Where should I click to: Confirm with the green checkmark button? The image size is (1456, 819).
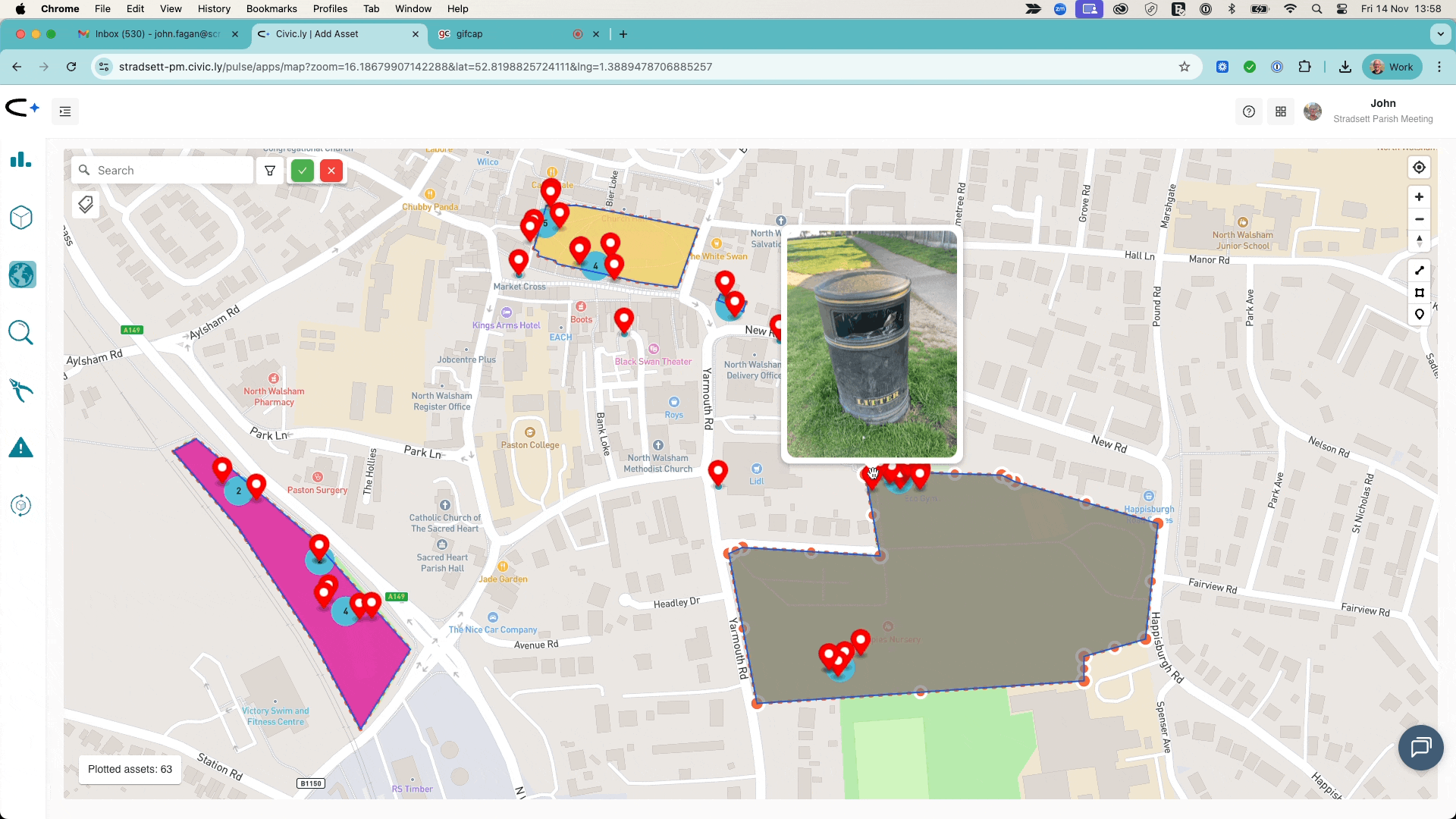tap(303, 171)
